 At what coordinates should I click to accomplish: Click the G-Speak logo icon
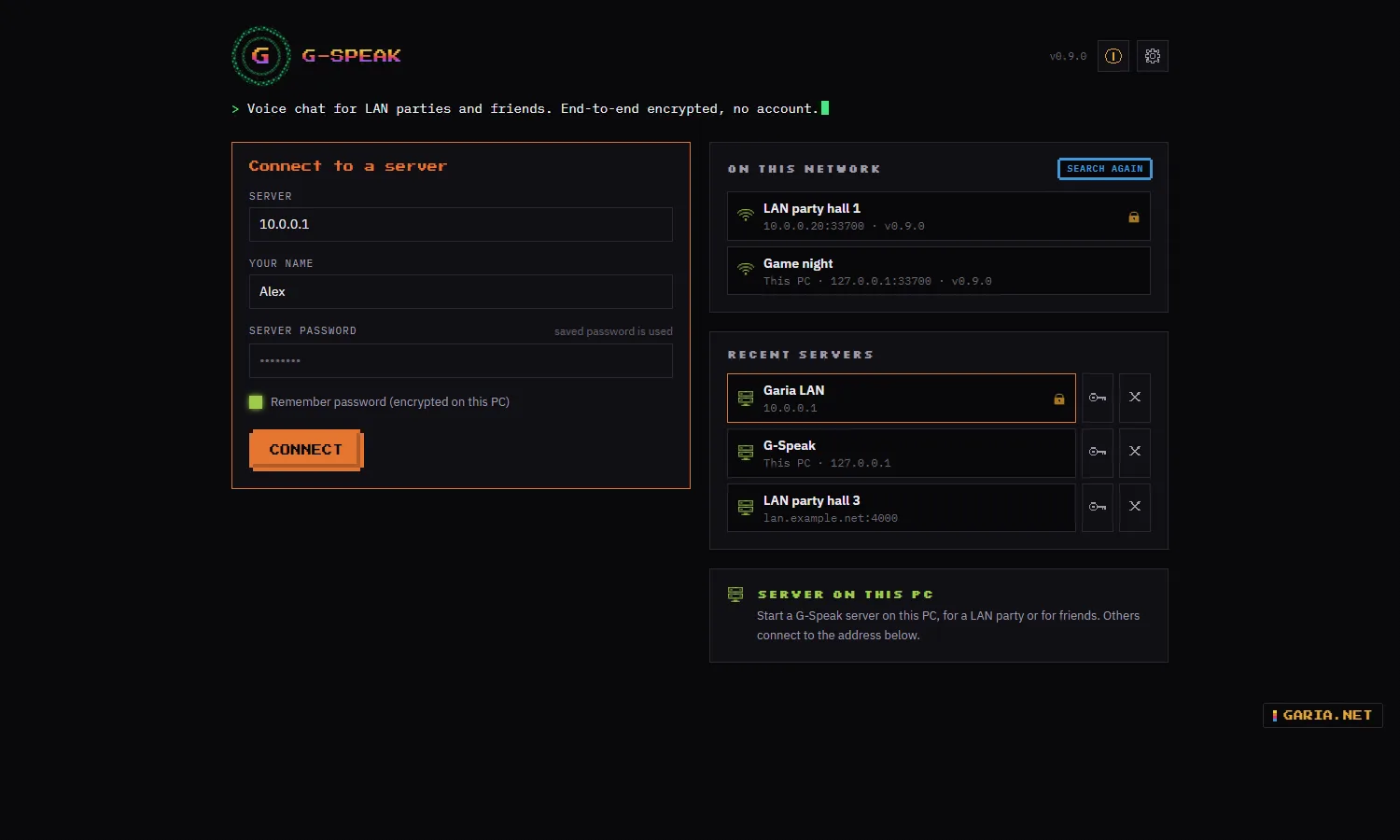[261, 56]
